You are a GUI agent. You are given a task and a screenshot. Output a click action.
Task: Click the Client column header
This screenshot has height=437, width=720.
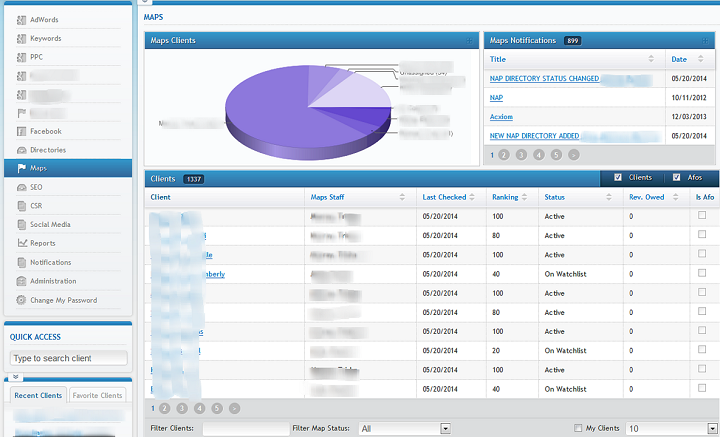click(160, 197)
